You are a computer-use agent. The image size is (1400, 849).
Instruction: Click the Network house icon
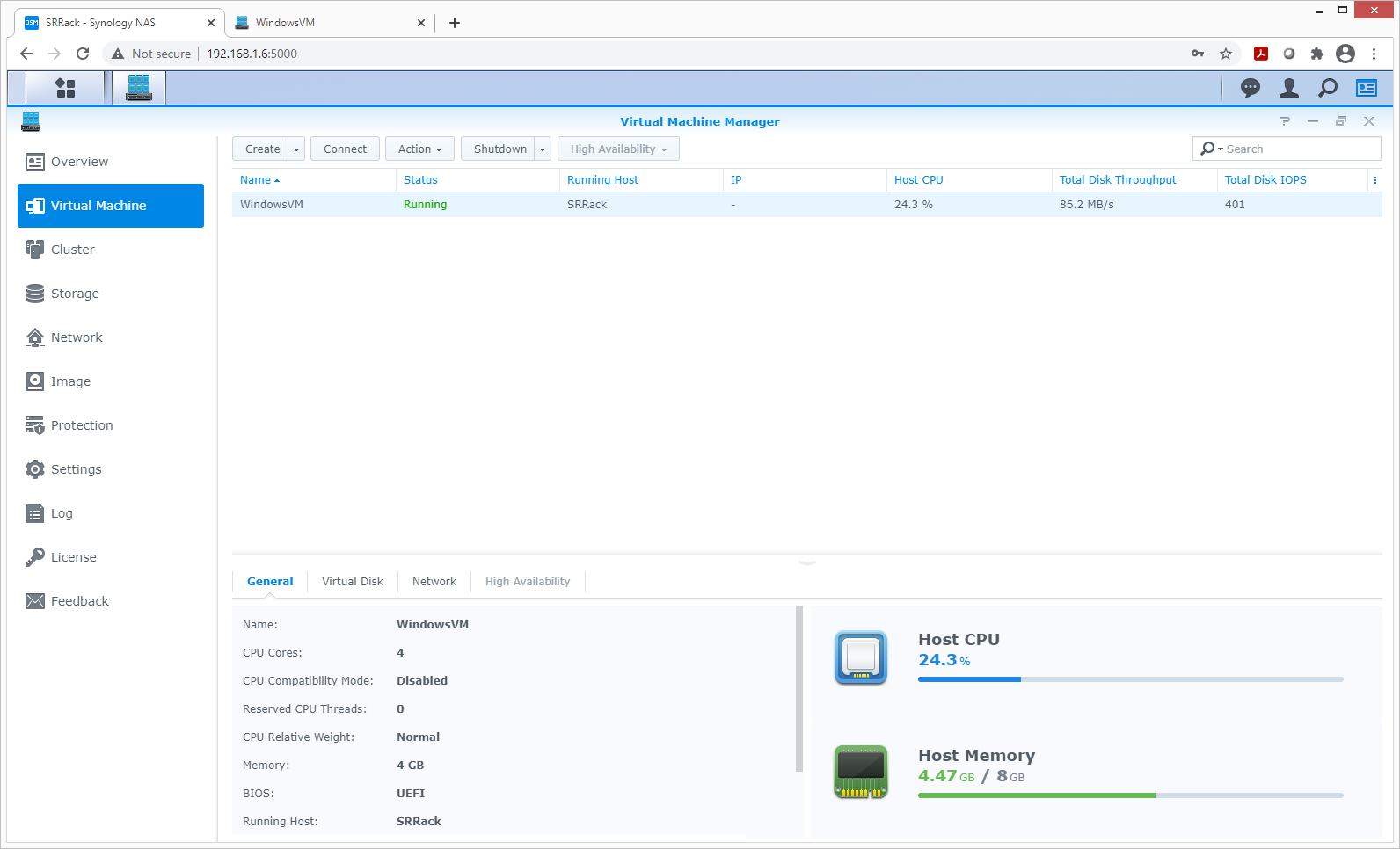(x=35, y=337)
